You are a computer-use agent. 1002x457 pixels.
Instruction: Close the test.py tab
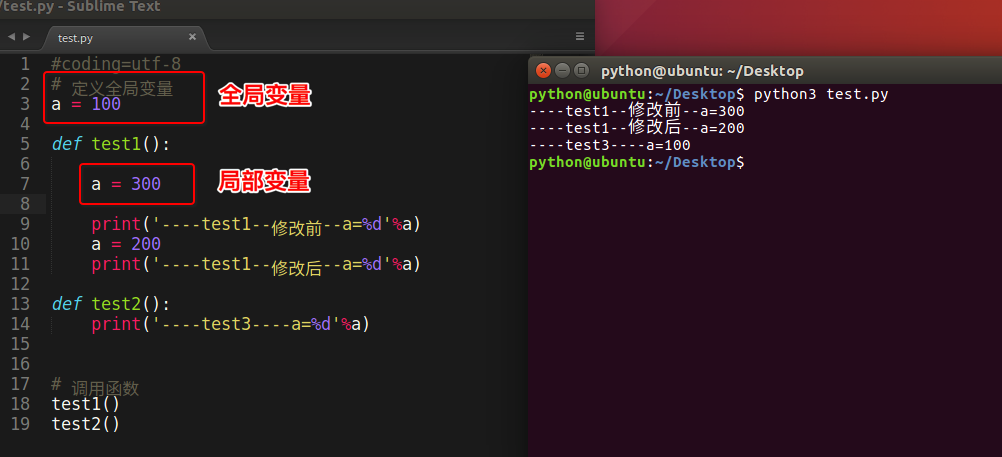(x=192, y=37)
